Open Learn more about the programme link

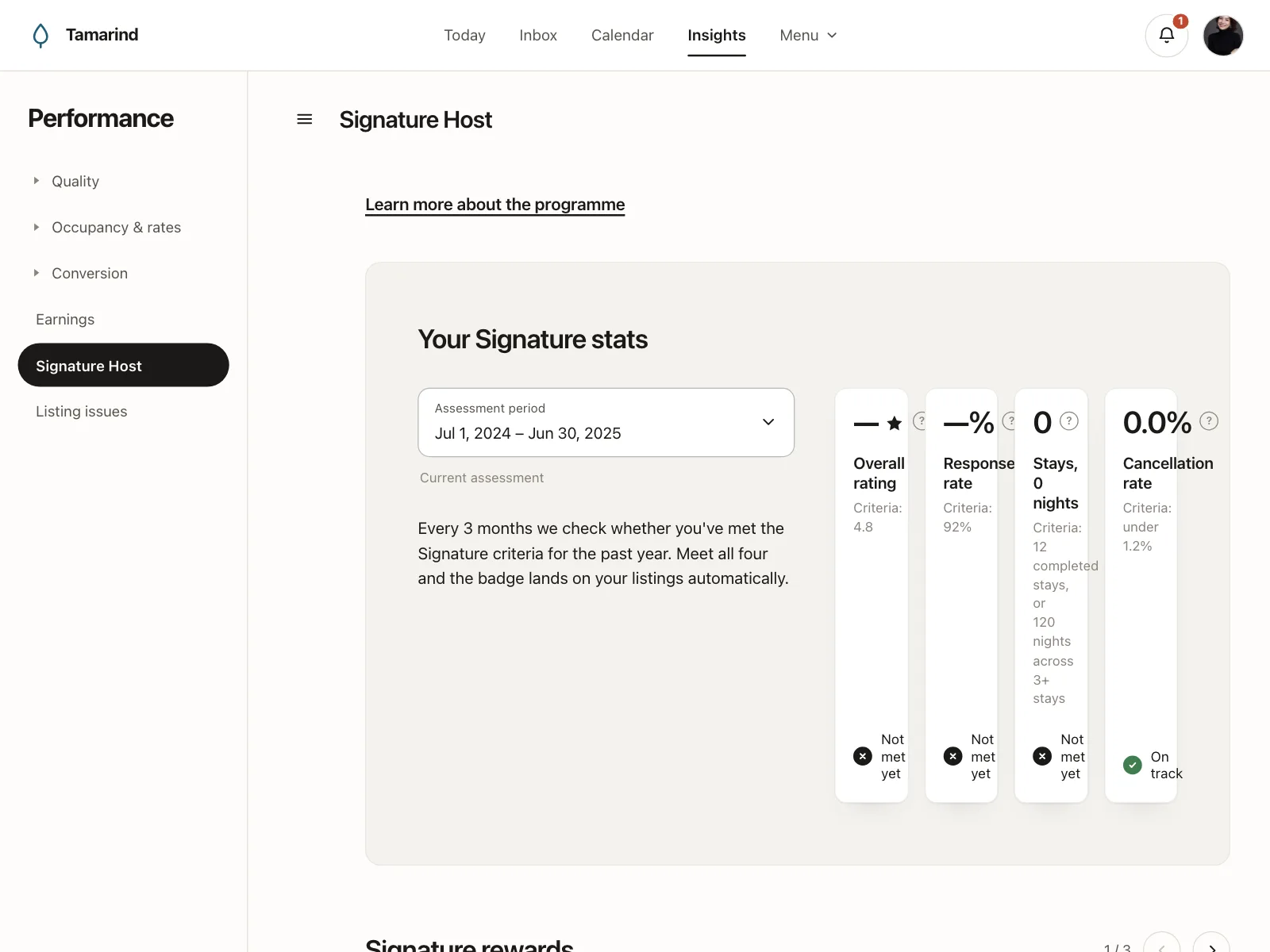click(495, 205)
